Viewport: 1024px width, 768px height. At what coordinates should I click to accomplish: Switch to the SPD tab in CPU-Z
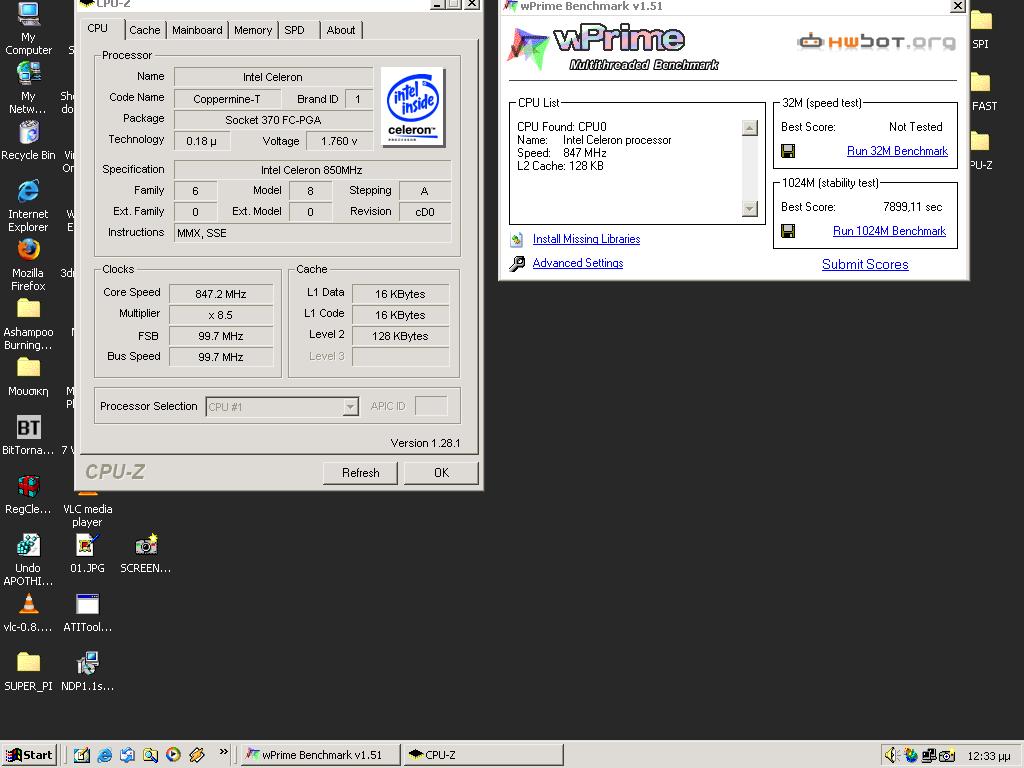click(295, 30)
